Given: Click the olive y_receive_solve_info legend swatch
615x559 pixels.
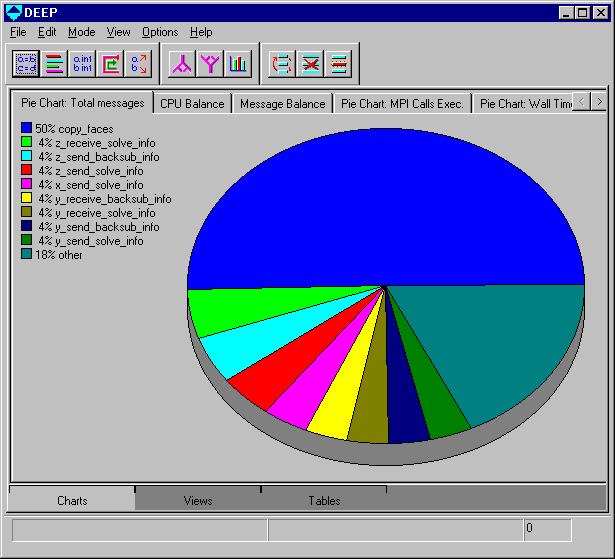Looking at the screenshot, I should [x=26, y=212].
